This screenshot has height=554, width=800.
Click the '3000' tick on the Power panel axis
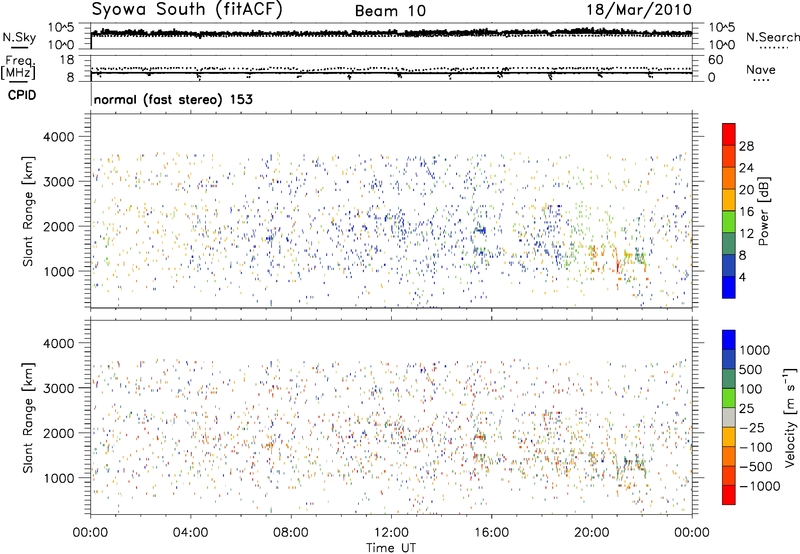[x=59, y=182]
